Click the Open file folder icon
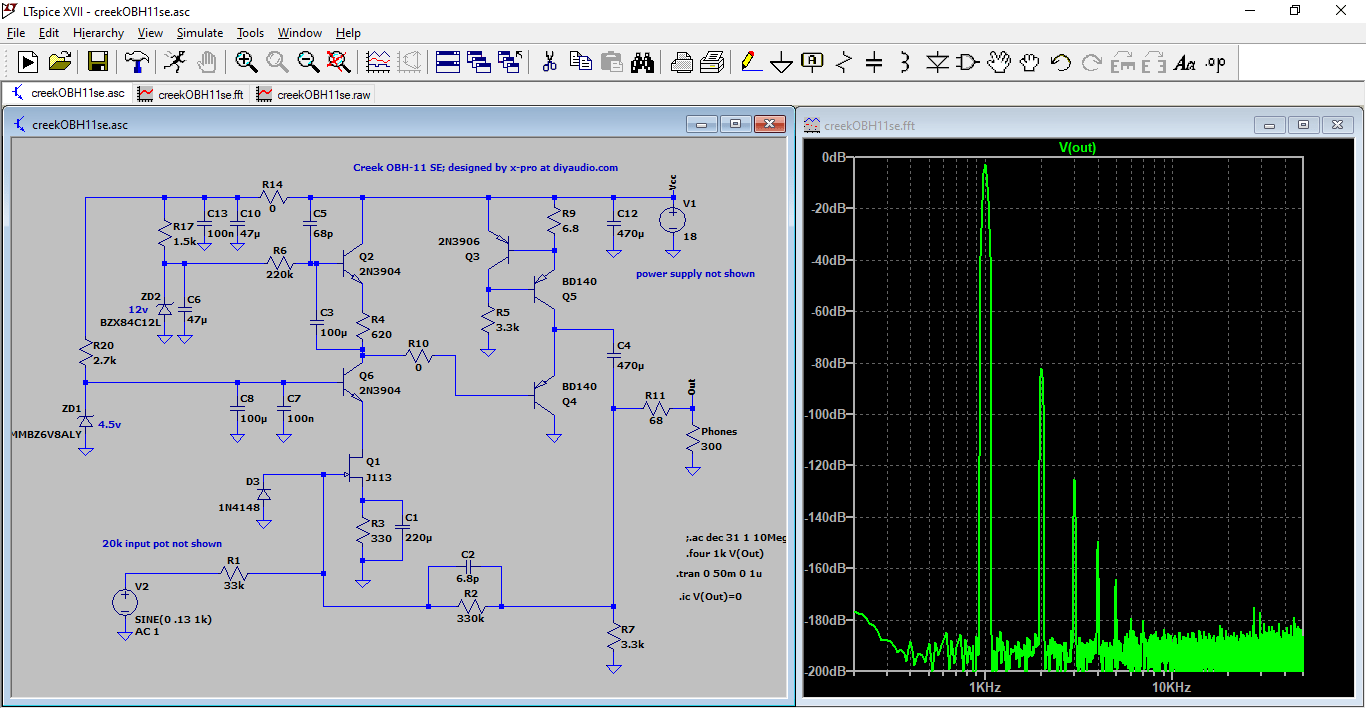Image resolution: width=1366 pixels, height=708 pixels. pos(60,62)
